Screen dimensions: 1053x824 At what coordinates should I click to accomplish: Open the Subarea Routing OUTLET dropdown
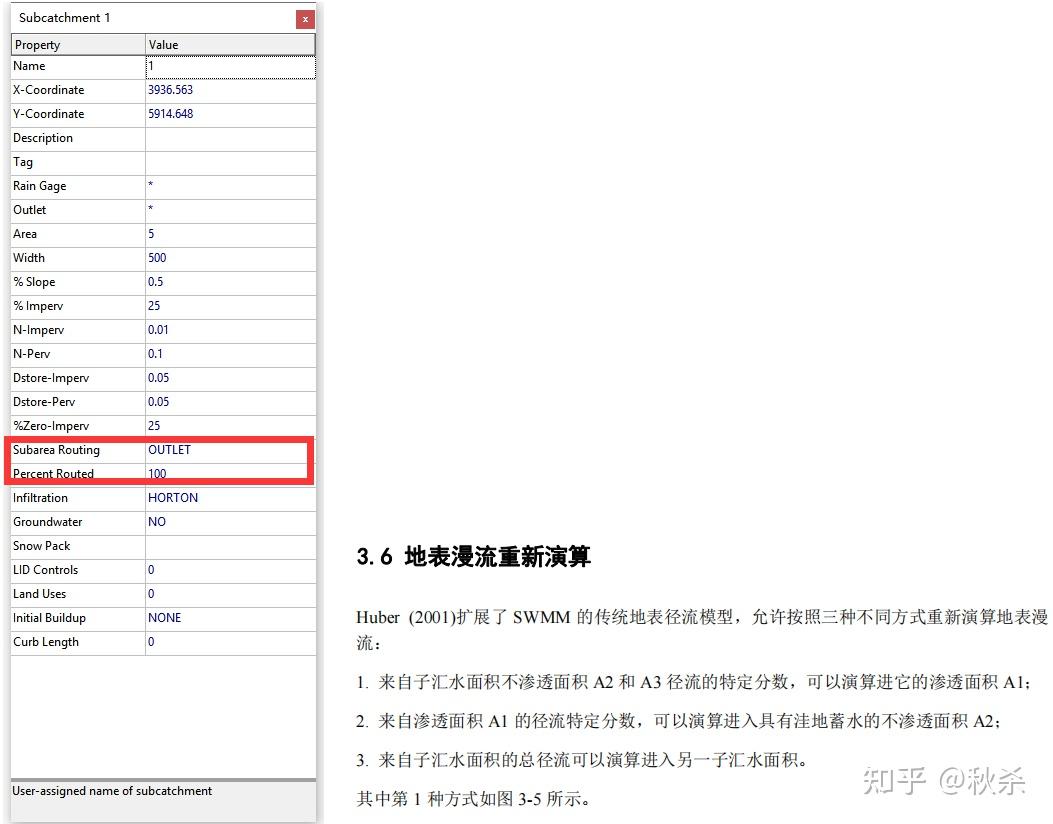[230, 450]
